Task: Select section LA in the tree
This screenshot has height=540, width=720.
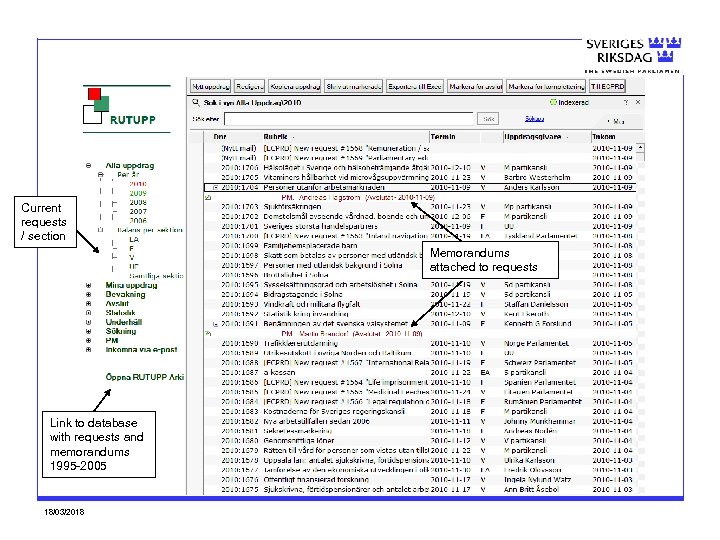Action: pos(134,239)
